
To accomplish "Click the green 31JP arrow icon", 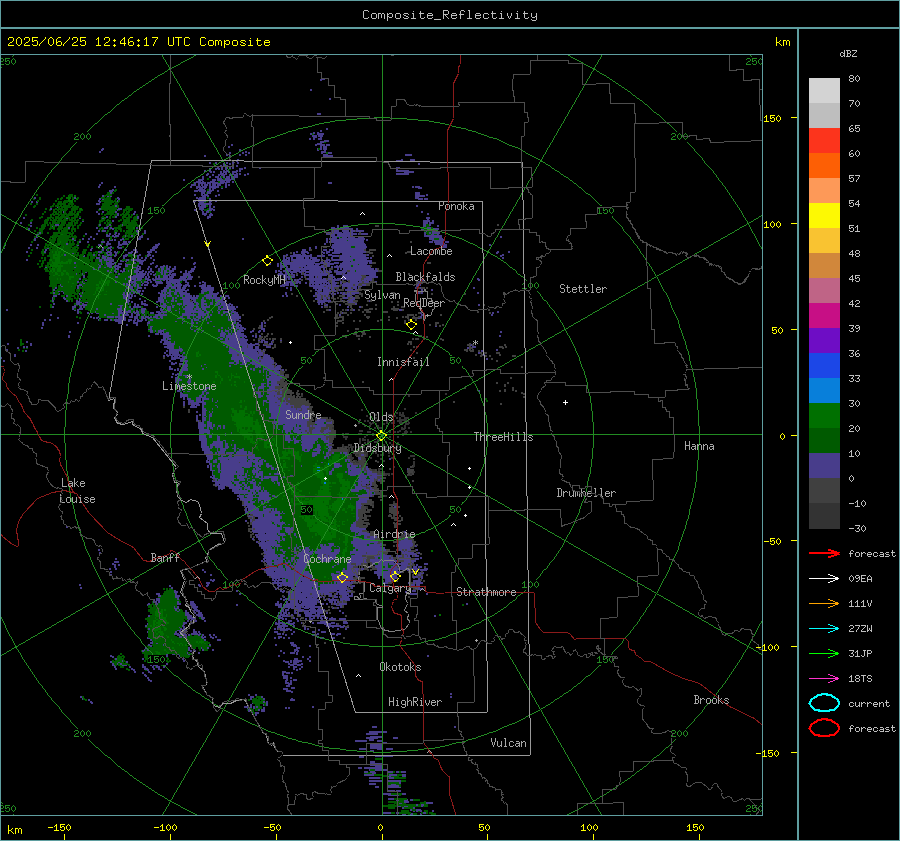I will pyautogui.click(x=824, y=653).
